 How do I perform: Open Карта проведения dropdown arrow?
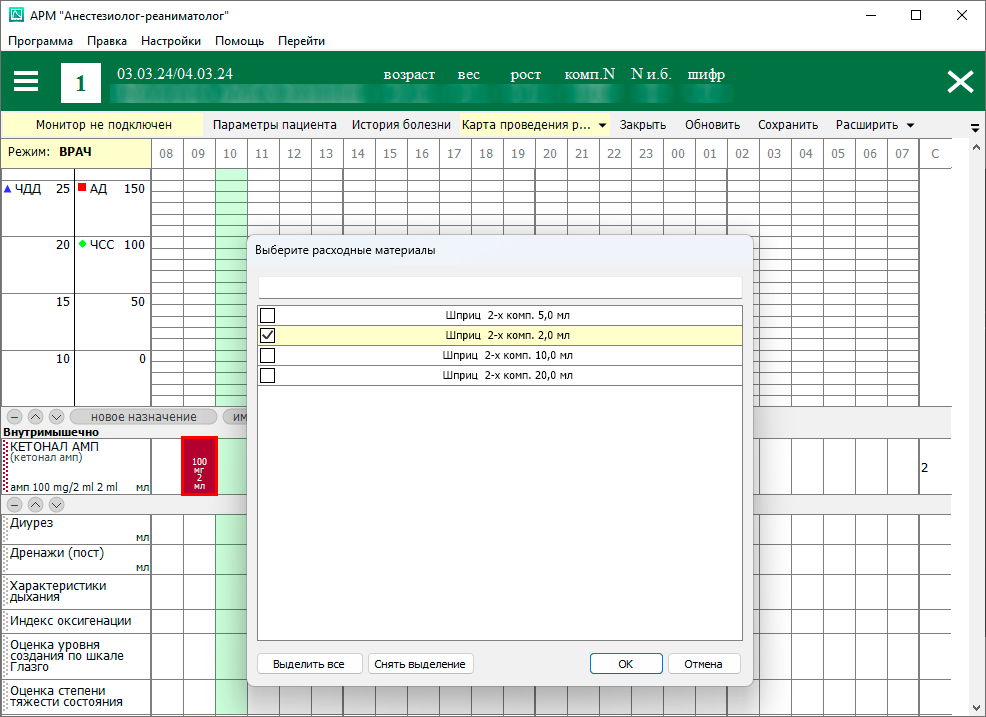click(x=602, y=125)
